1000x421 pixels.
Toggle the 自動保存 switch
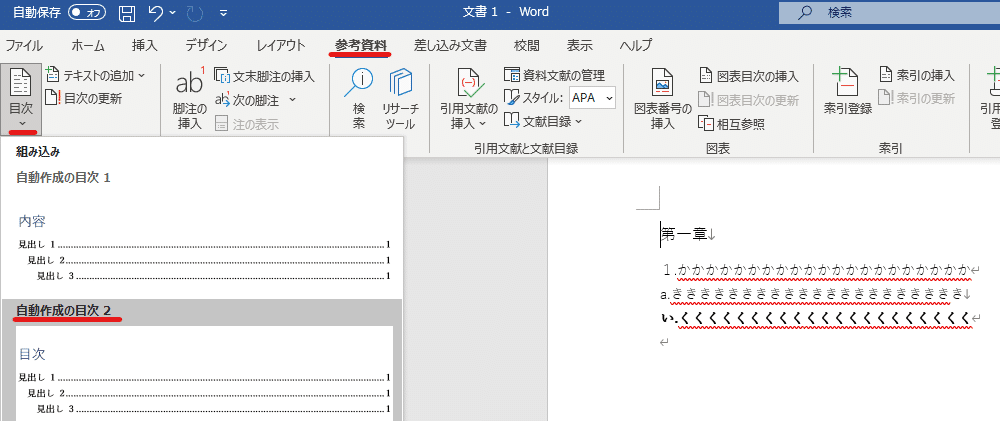(x=88, y=11)
